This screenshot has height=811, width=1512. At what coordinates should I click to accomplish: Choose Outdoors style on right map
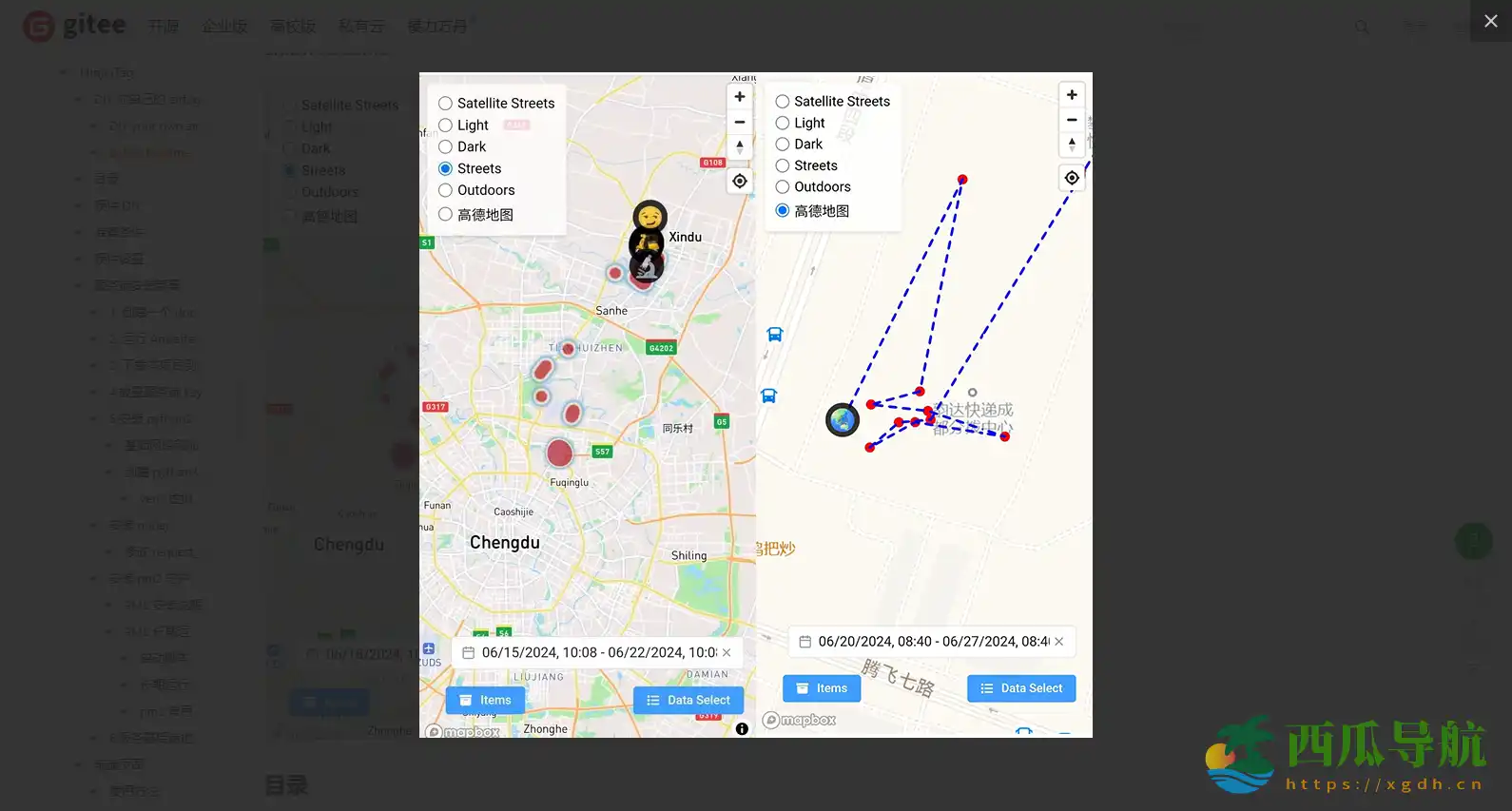(x=783, y=187)
